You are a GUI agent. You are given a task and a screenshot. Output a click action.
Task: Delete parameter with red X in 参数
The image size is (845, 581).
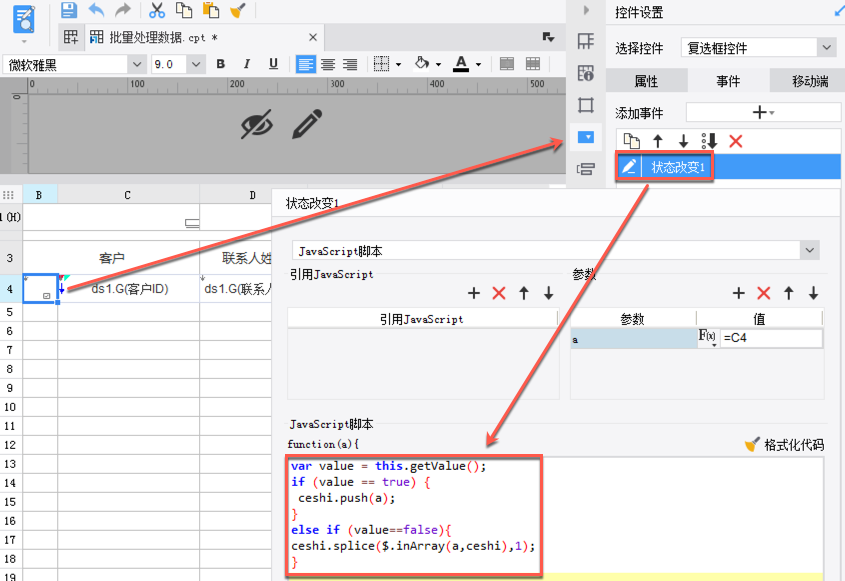point(764,293)
